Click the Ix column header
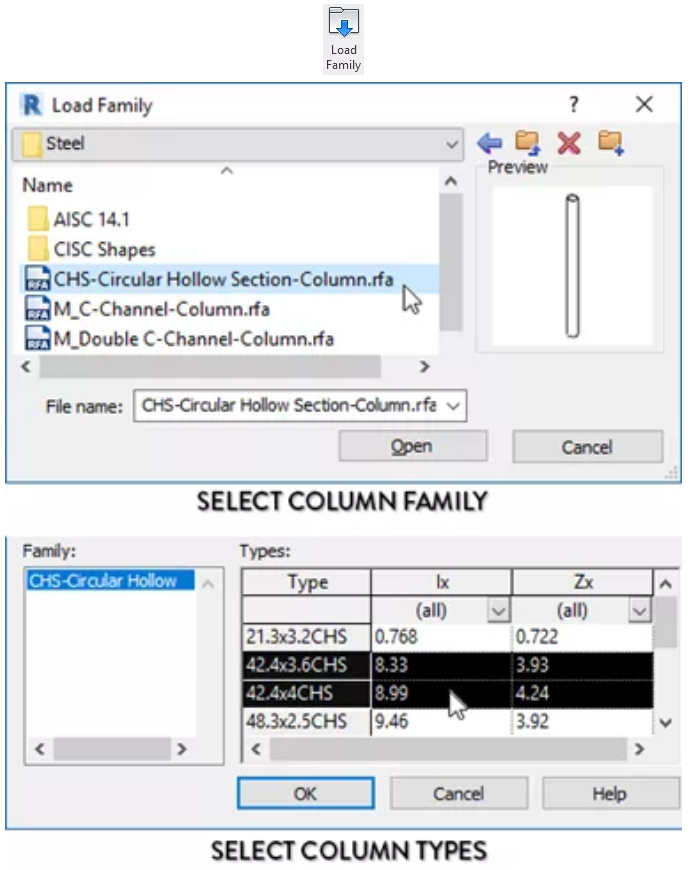Viewport: 693px width, 870px height. pyautogui.click(x=442, y=582)
